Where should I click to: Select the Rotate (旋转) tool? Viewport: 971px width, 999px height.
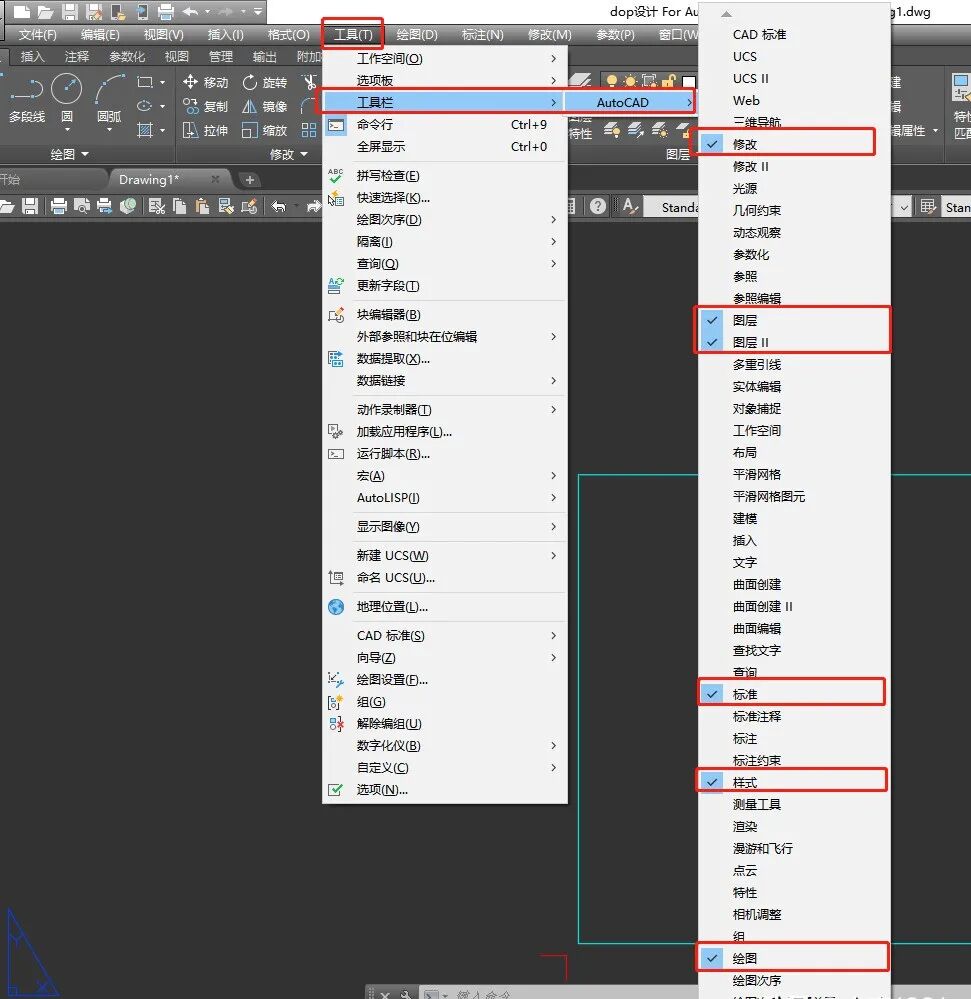pyautogui.click(x=264, y=82)
